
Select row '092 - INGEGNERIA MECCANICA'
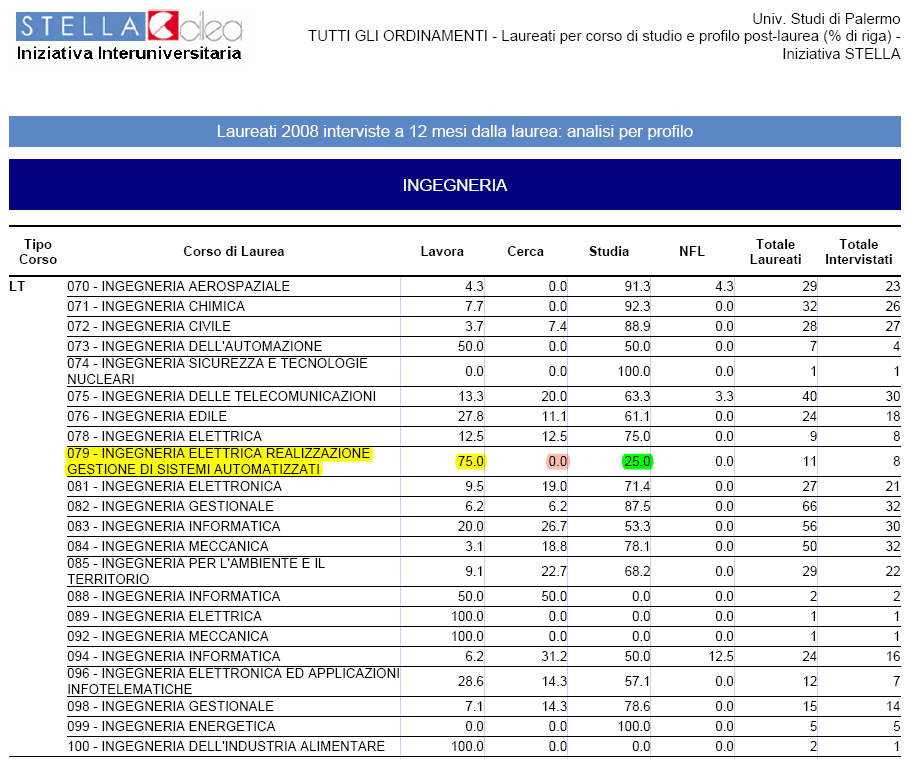[484, 636]
